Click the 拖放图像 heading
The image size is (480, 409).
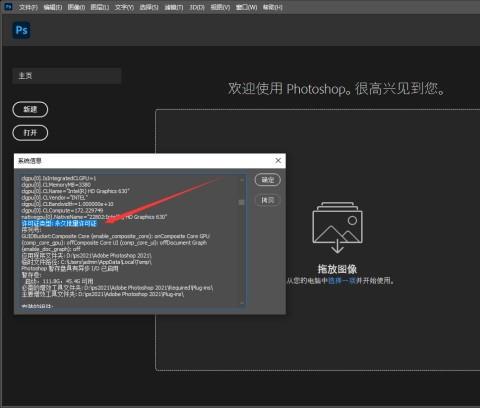pyautogui.click(x=337, y=269)
